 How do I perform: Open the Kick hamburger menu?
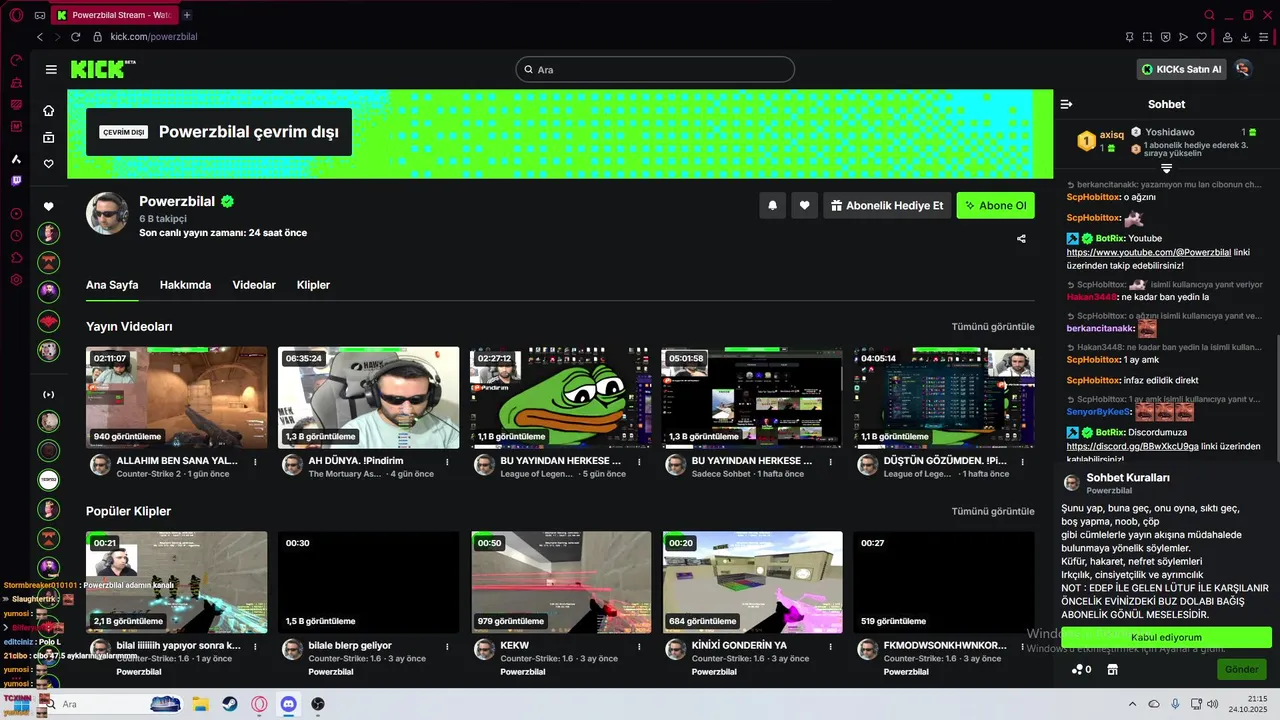coord(51,70)
